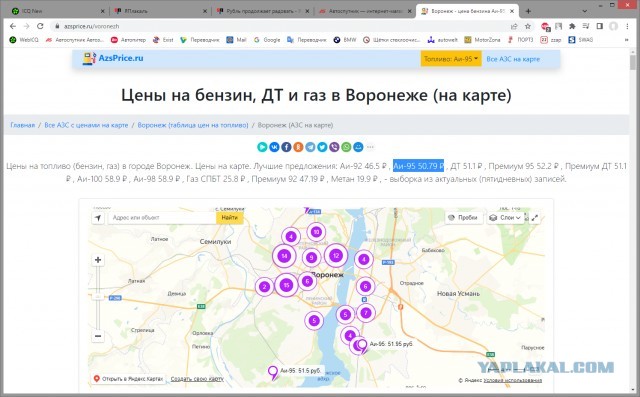Switch to the ICQ New tab
Screen dimensions: 640x397
[x=57, y=11]
